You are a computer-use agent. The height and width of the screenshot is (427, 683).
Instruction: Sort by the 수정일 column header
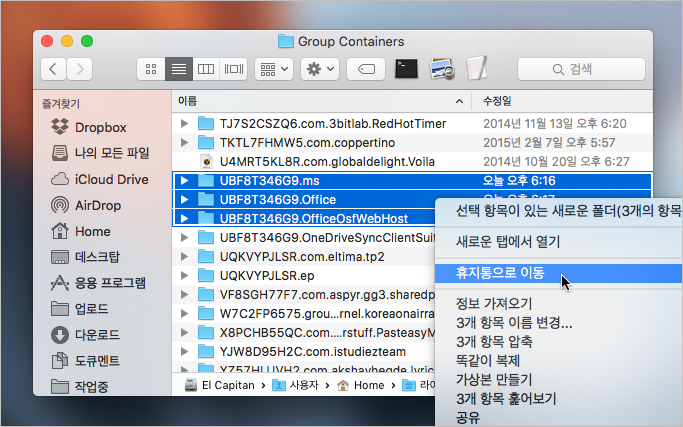(x=562, y=101)
